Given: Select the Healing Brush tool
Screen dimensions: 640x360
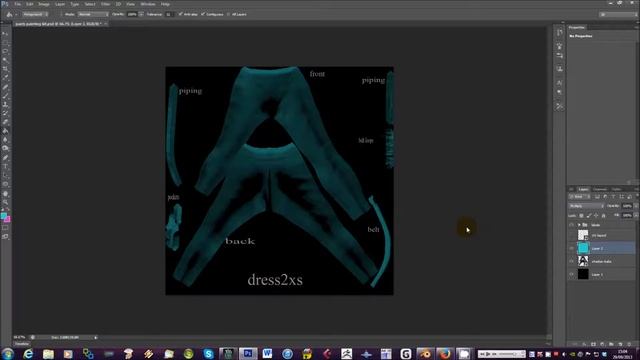Looking at the screenshot, I should 5,87.
